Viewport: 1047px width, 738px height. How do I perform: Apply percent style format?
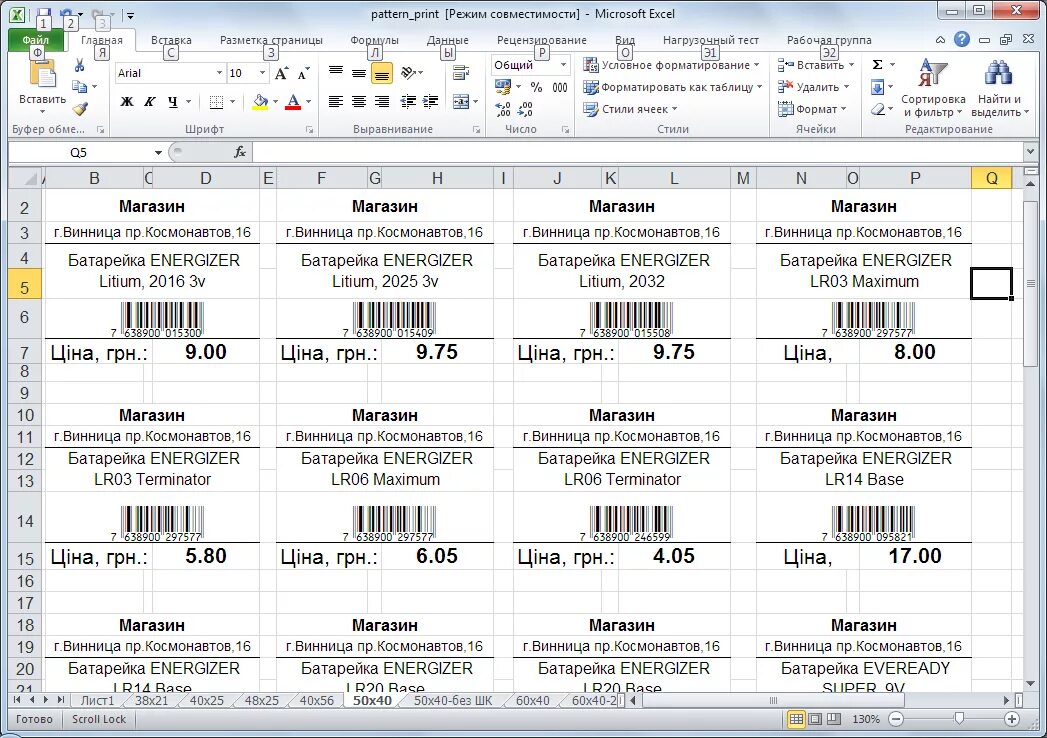(x=536, y=87)
